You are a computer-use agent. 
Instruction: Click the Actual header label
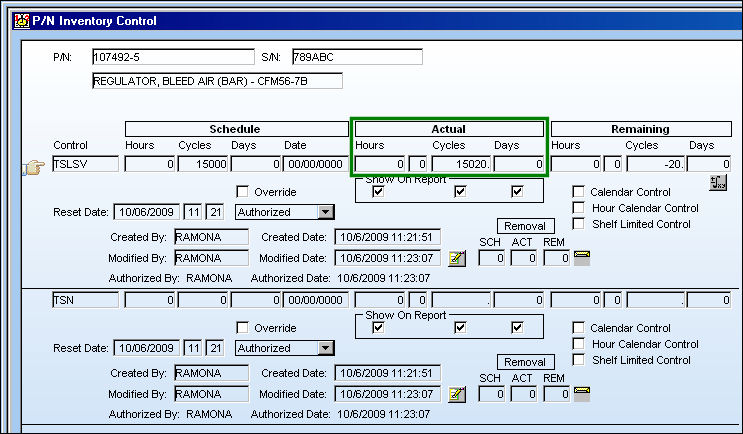[448, 129]
